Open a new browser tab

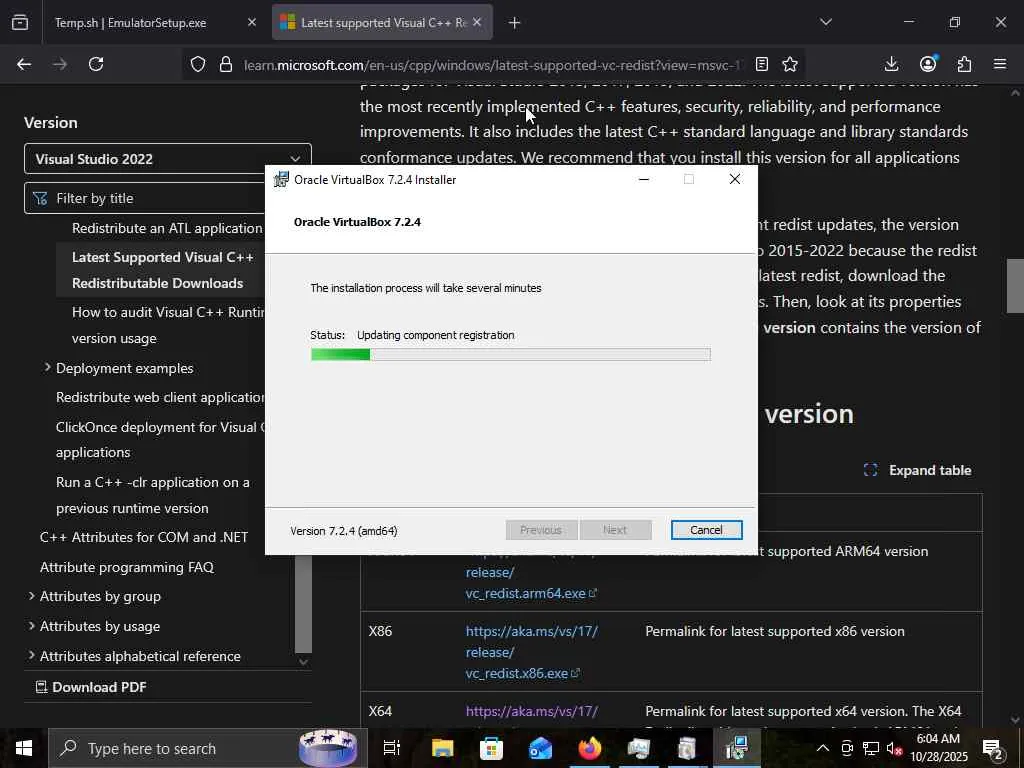(515, 23)
